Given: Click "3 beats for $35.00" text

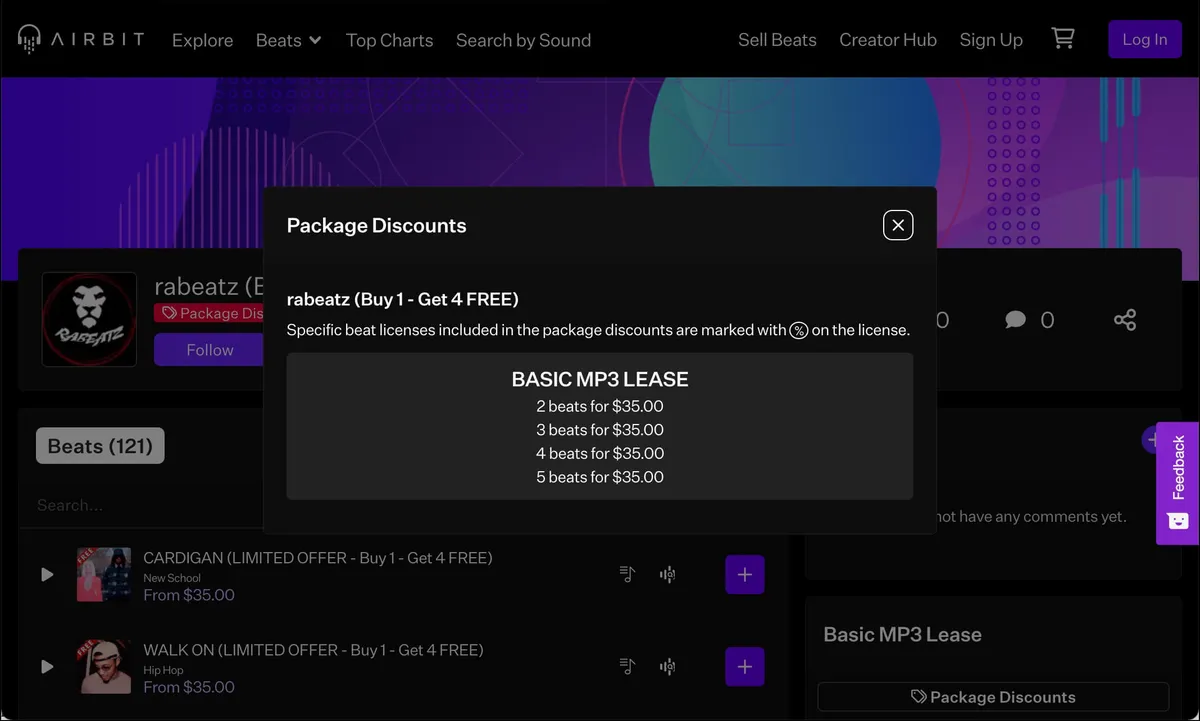Looking at the screenshot, I should coord(600,430).
